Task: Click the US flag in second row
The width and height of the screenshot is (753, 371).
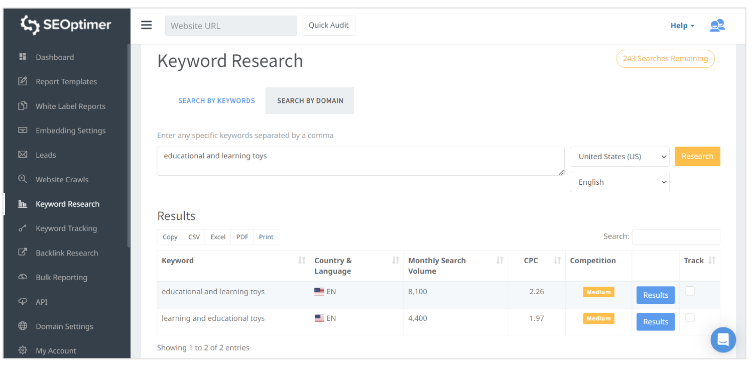Action: (319, 318)
